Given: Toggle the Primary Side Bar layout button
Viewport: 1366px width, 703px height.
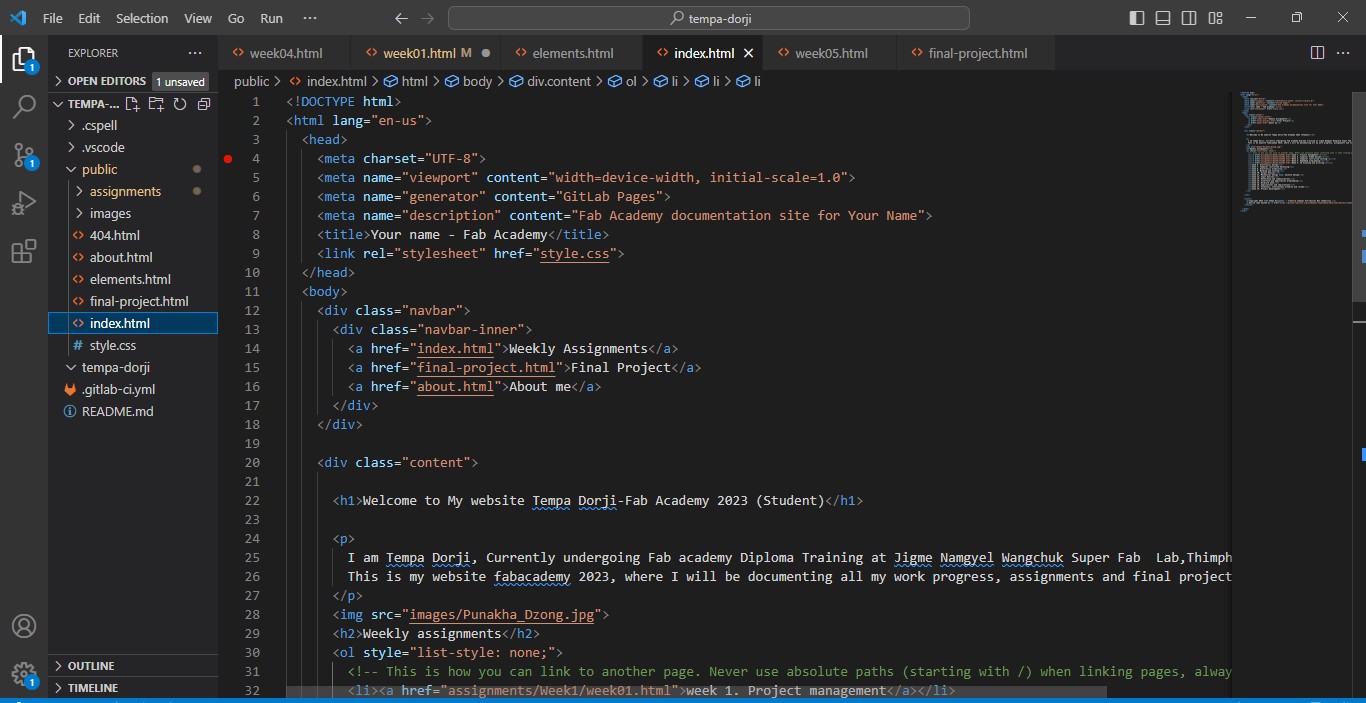Looking at the screenshot, I should [x=1137, y=18].
